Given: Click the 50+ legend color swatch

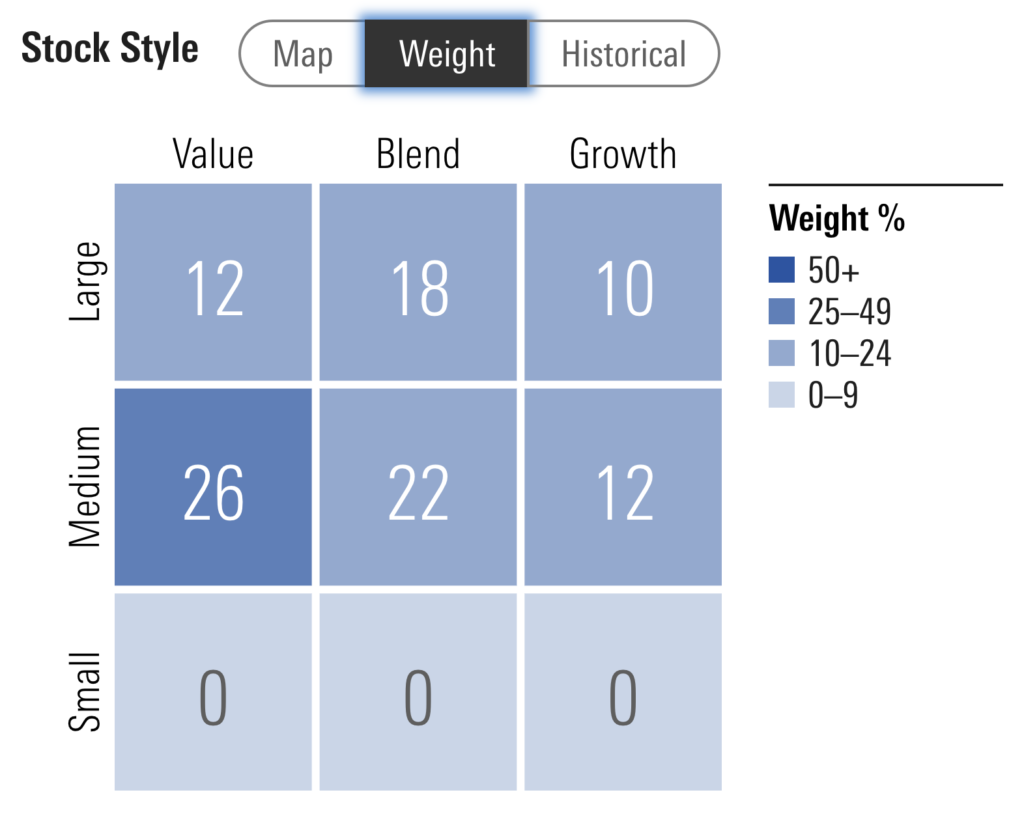Looking at the screenshot, I should pos(782,270).
